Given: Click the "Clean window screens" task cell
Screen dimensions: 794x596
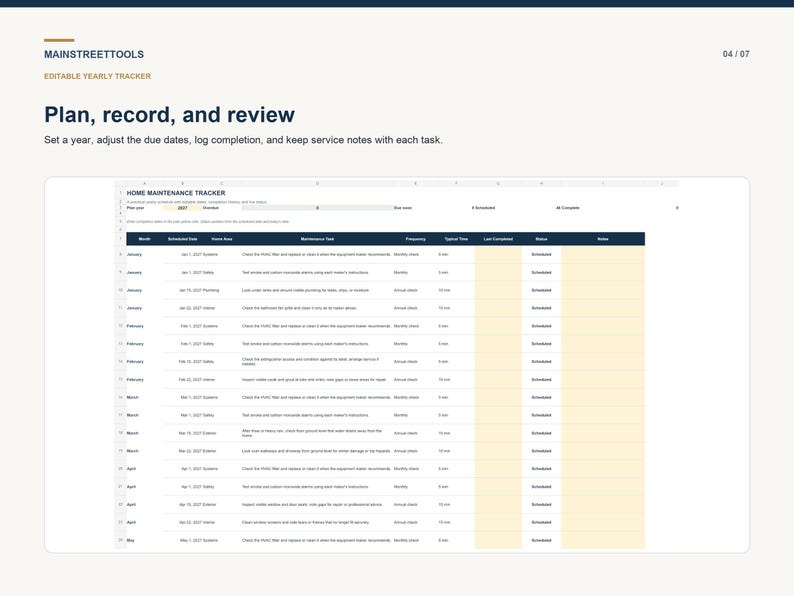Looking at the screenshot, I should point(305,523).
